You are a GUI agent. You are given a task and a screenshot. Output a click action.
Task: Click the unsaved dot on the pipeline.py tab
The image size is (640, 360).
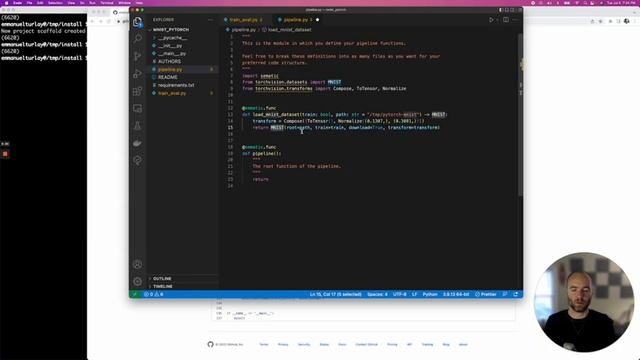coord(318,20)
